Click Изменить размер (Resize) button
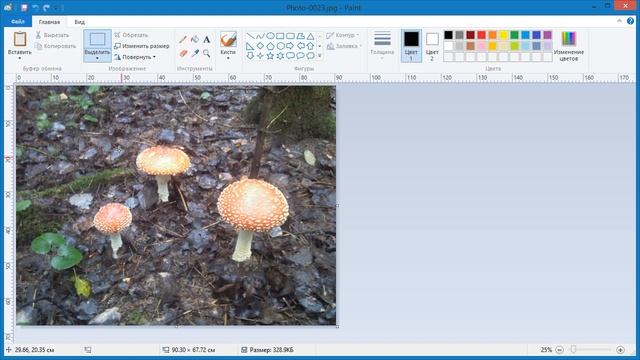This screenshot has width=640, height=360. point(142,46)
